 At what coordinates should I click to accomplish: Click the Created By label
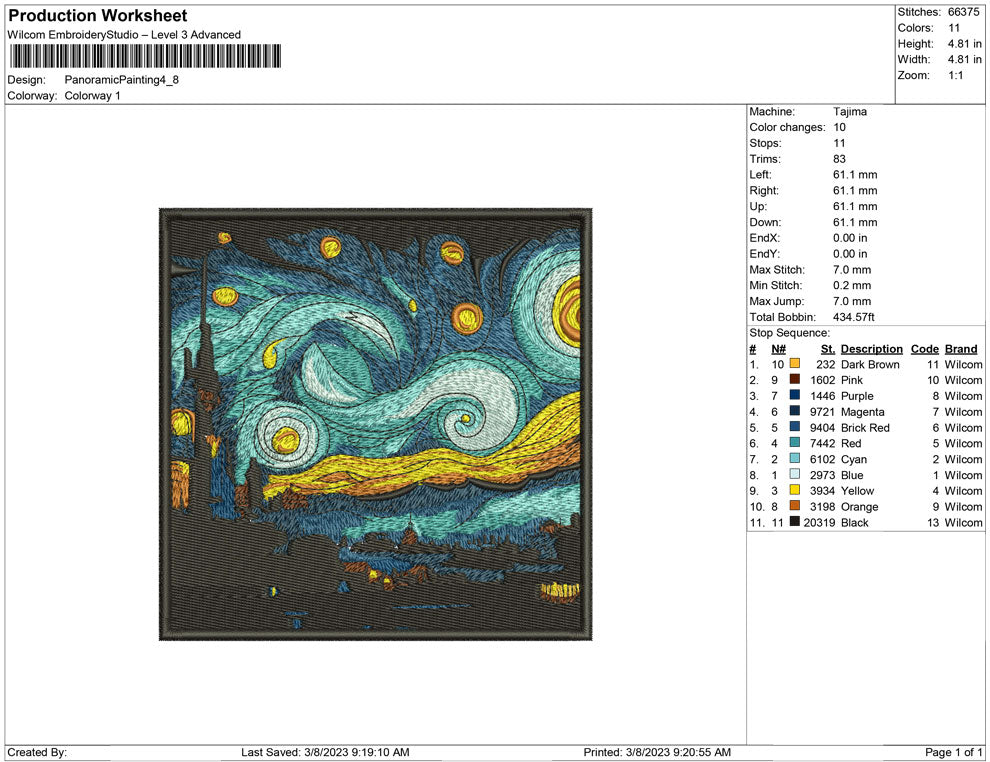click(37, 752)
